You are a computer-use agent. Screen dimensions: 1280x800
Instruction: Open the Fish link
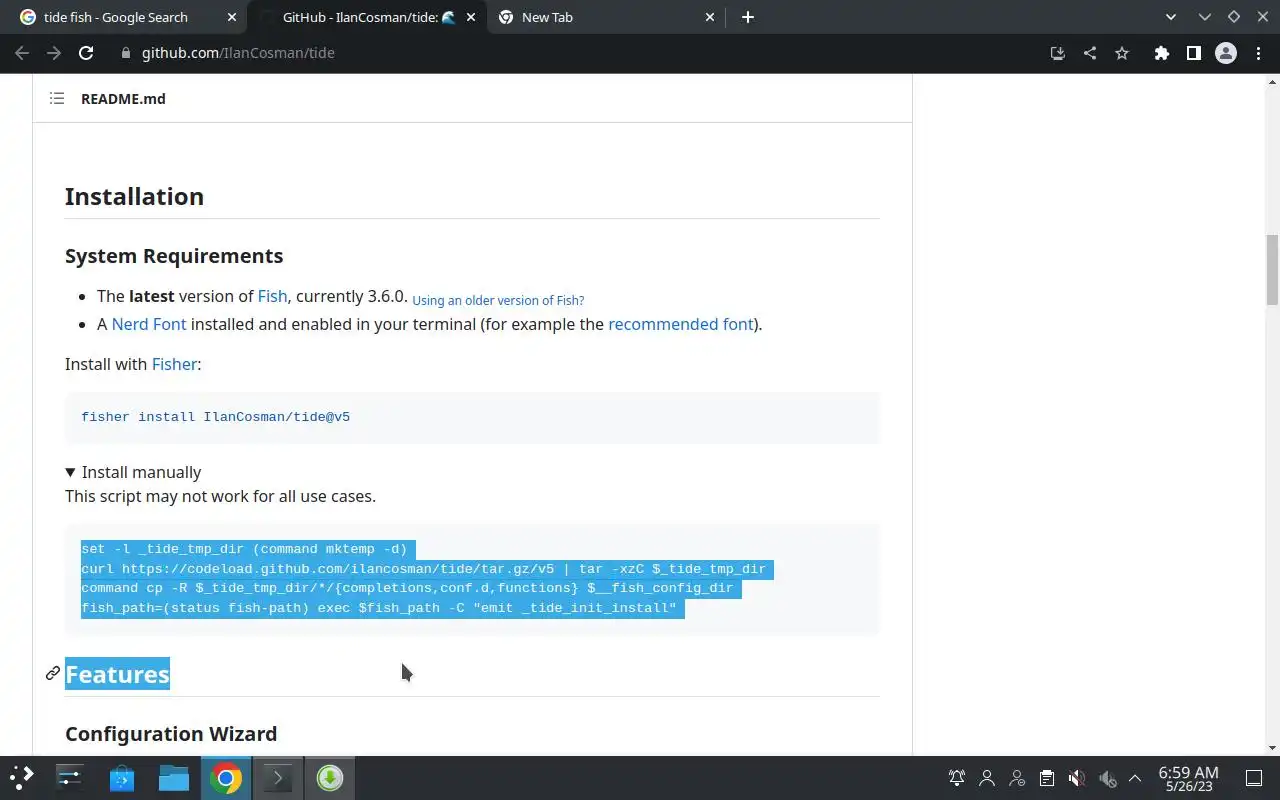point(272,296)
